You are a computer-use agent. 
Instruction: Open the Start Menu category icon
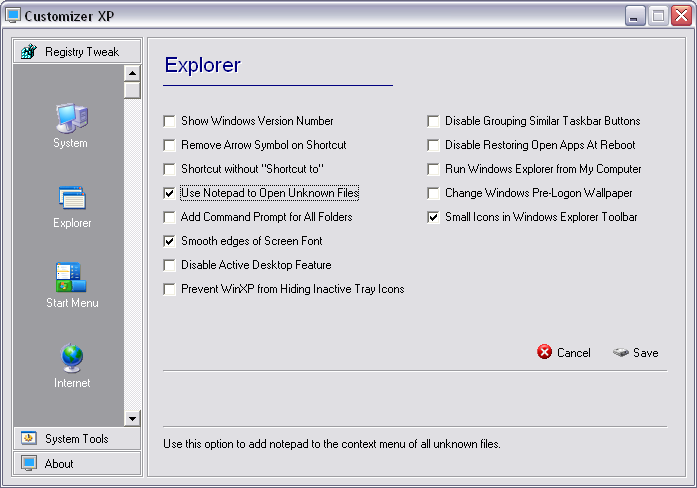71,277
